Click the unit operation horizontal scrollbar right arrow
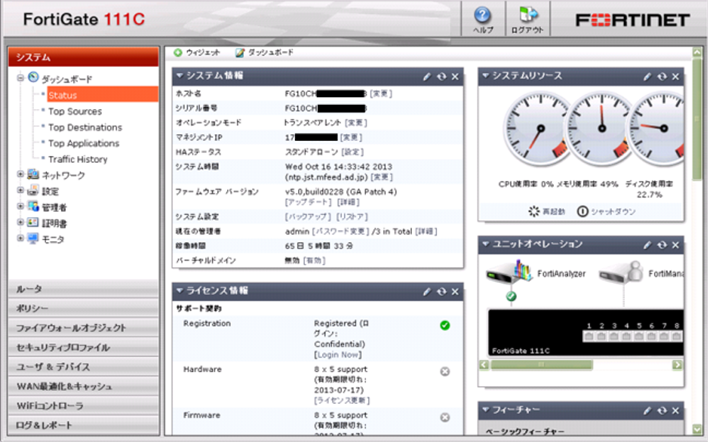Viewport: 708px width, 442px height. [x=677, y=365]
